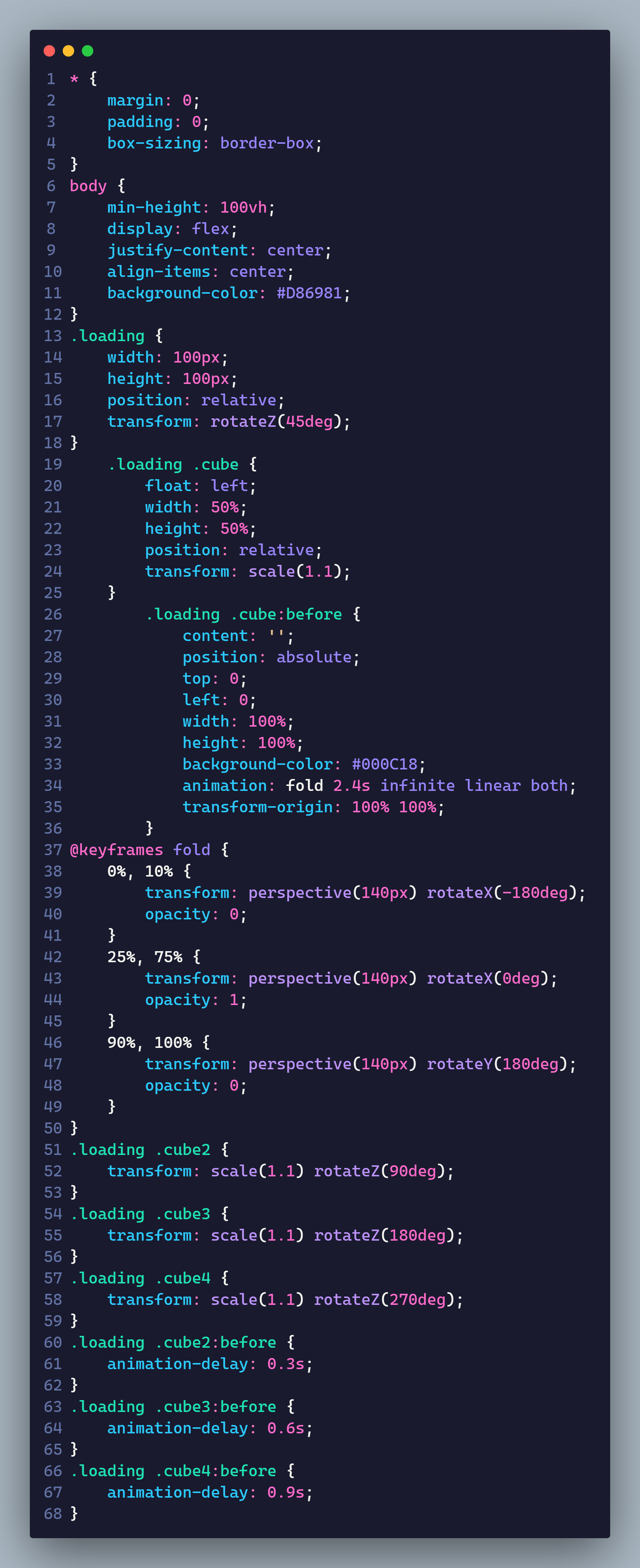This screenshot has height=1568, width=640.
Task: Click line number 68
Action: point(53,1513)
